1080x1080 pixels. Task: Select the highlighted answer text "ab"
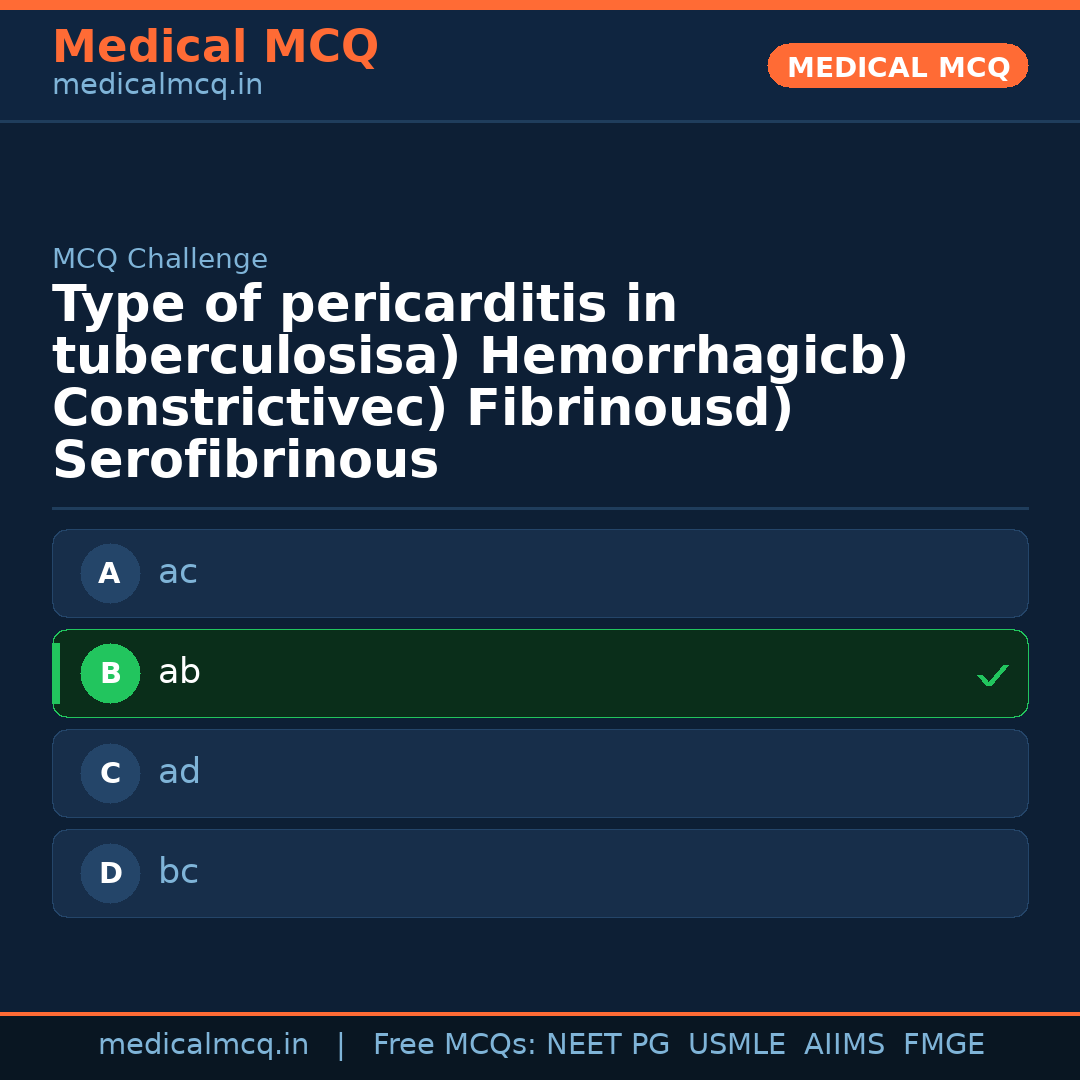(179, 673)
